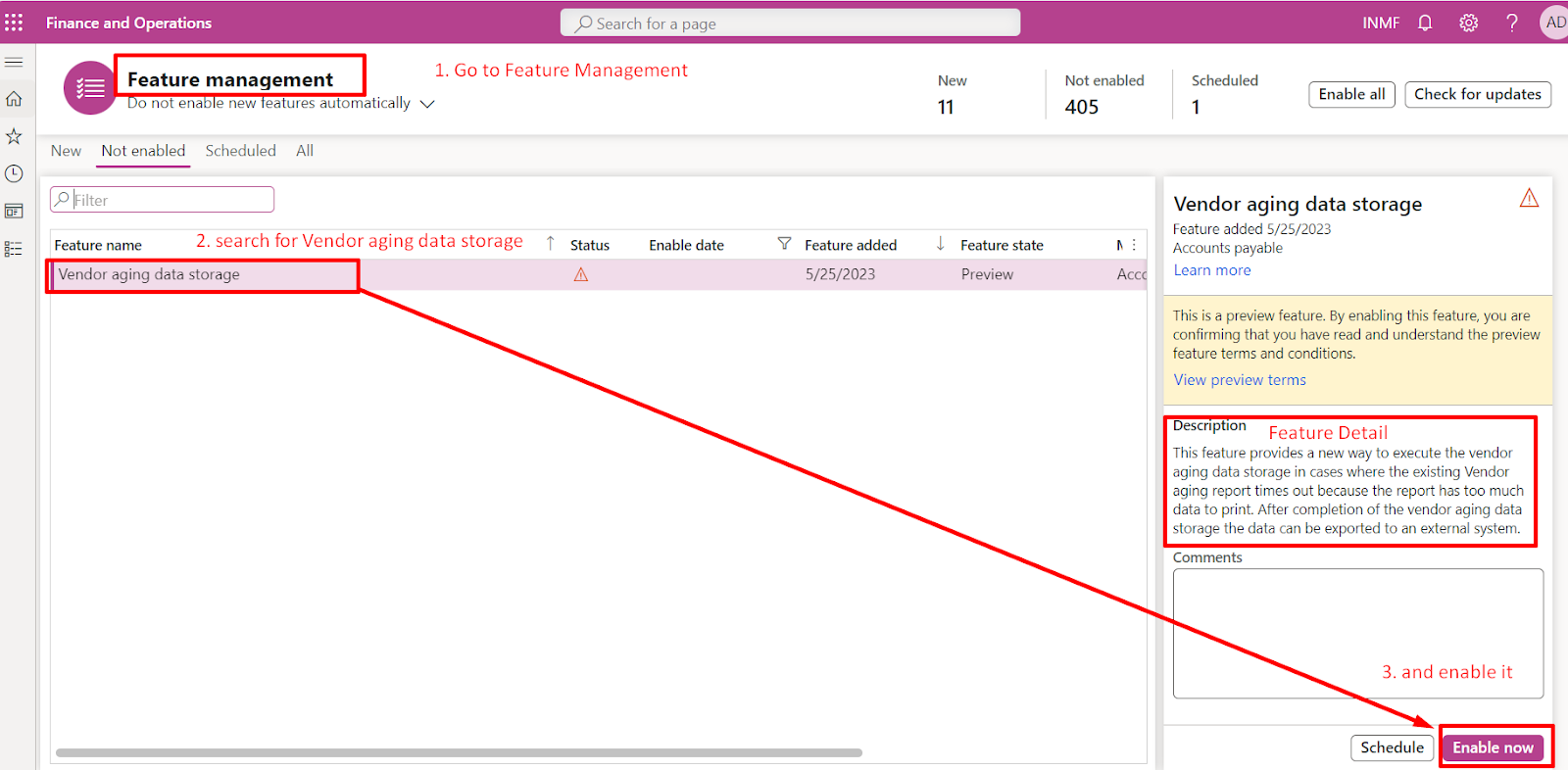Click the New count tile 11
1568x770 pixels.
[x=953, y=94]
